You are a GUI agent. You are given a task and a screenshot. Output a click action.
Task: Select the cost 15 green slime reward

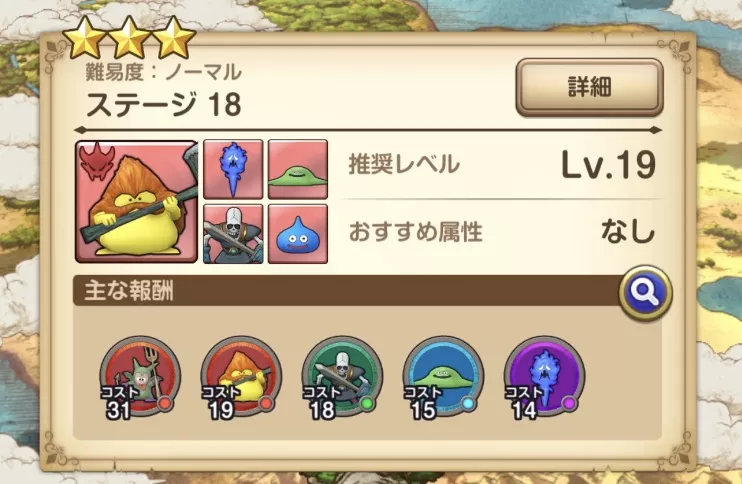(443, 377)
